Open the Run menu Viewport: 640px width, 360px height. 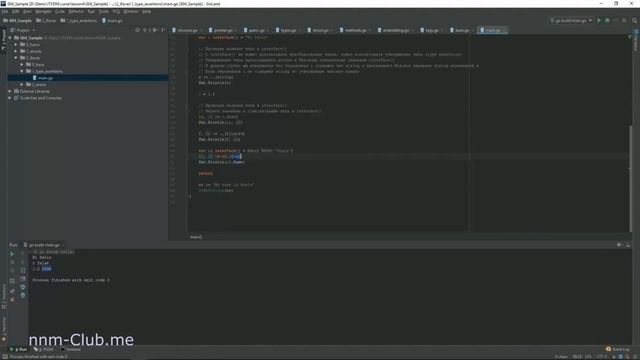91,11
